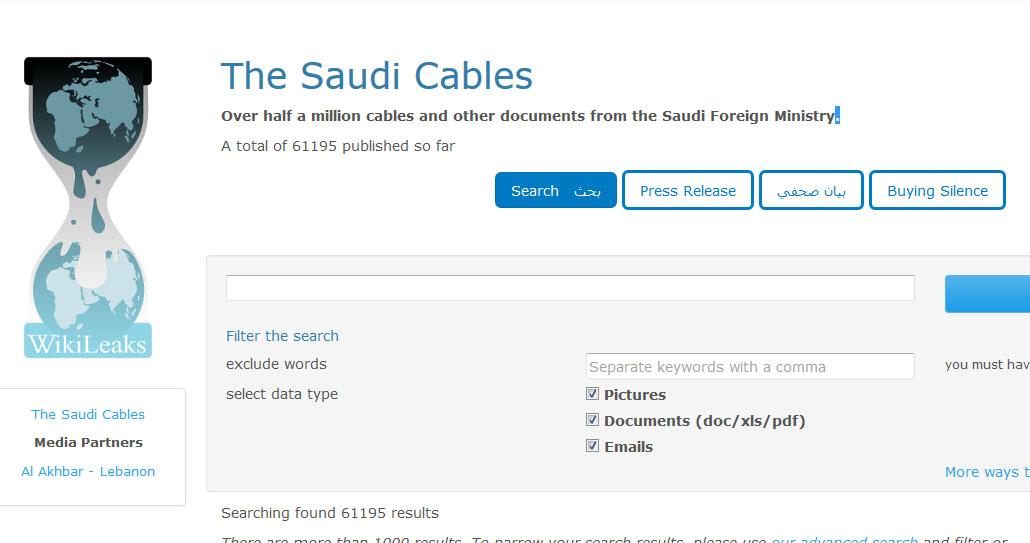1030x543 pixels.
Task: Click the Media Partners sidebar heading
Action: [x=89, y=443]
